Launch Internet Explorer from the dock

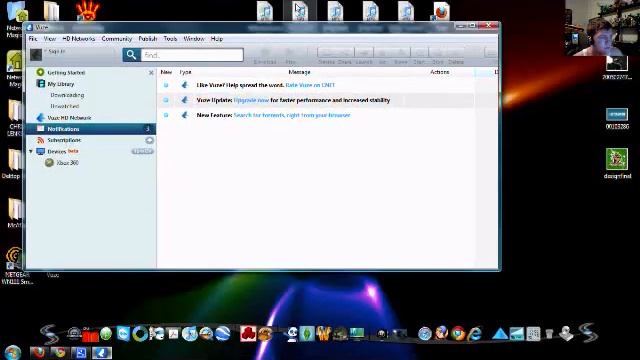click(x=475, y=334)
